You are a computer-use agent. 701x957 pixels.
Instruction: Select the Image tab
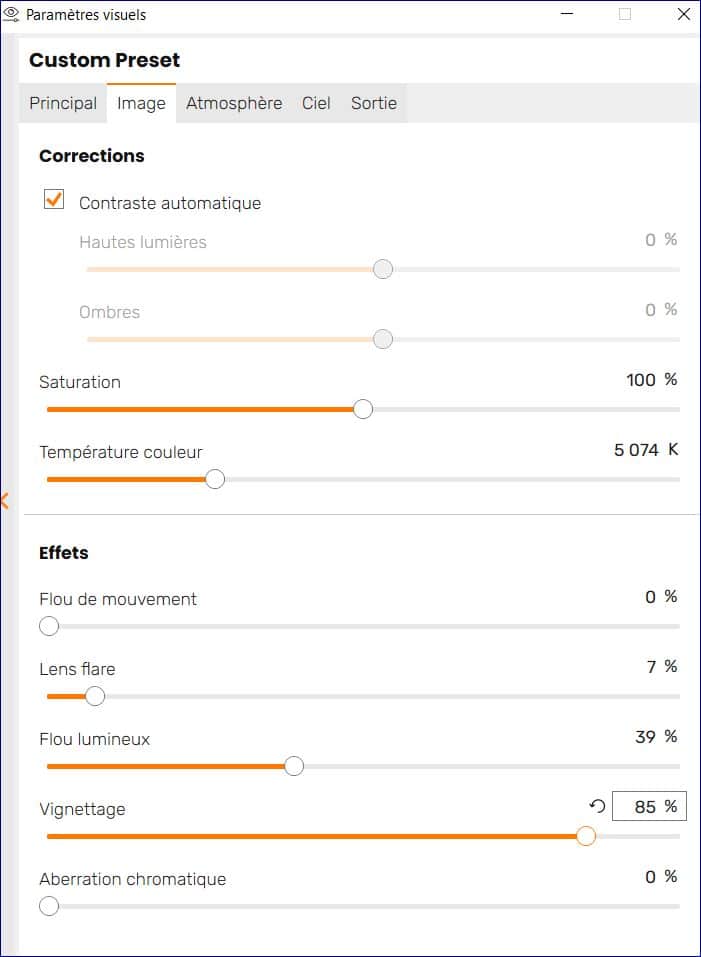tap(141, 103)
